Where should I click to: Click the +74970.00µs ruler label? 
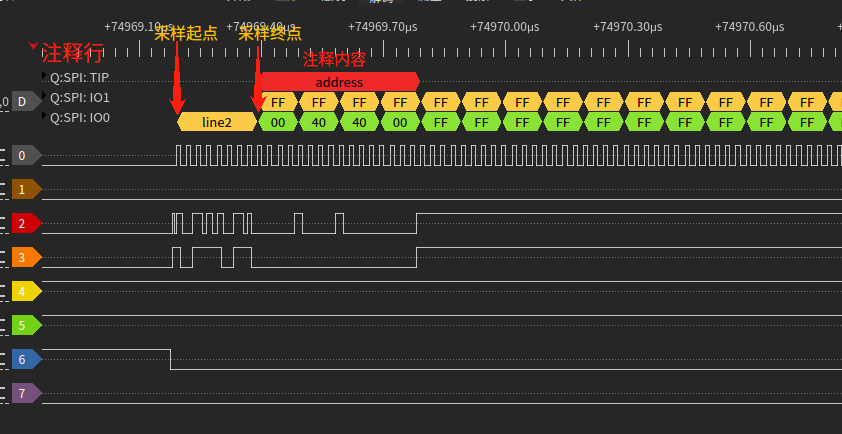(x=505, y=27)
